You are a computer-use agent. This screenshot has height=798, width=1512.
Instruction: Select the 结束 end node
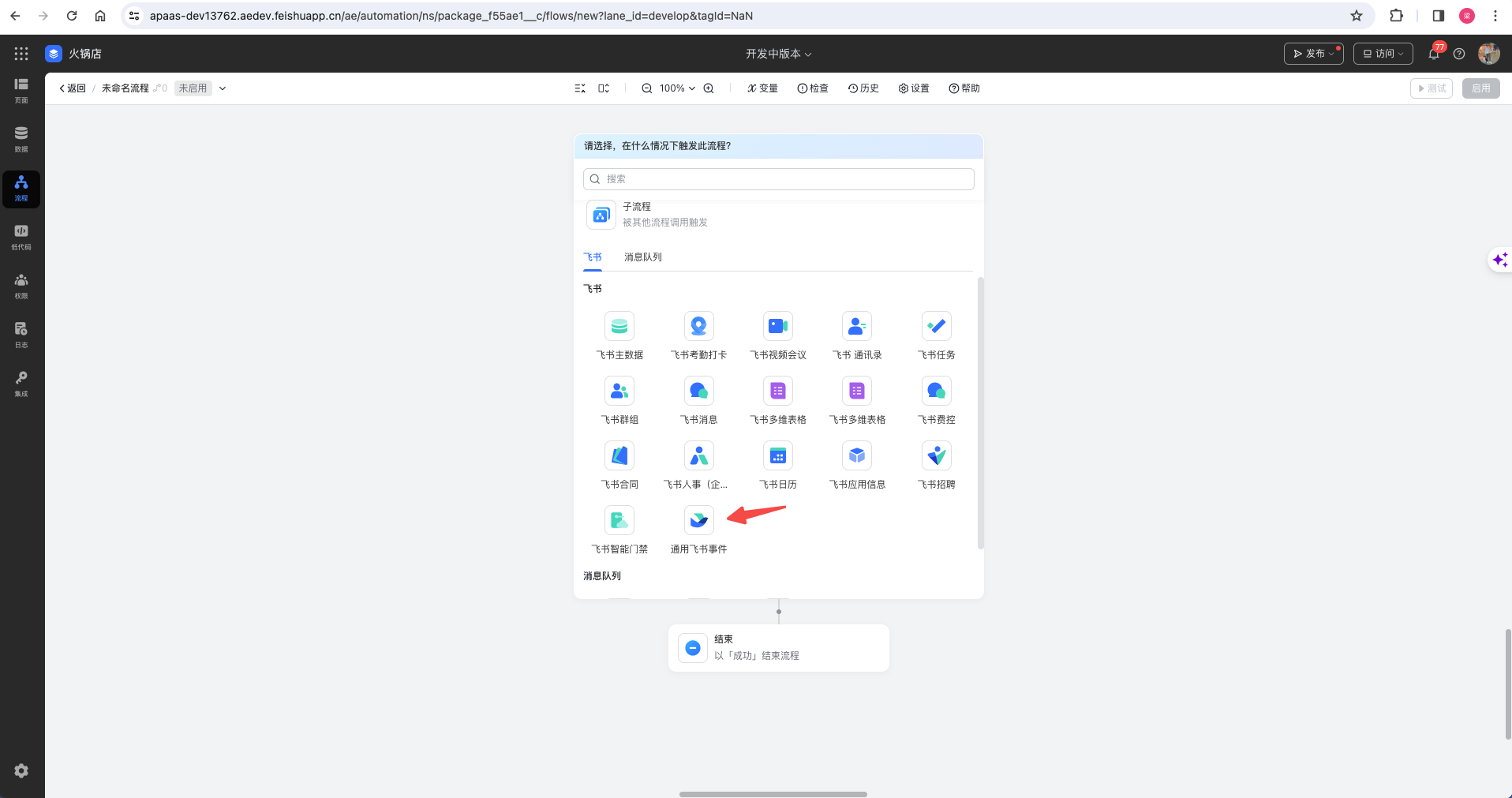778,648
